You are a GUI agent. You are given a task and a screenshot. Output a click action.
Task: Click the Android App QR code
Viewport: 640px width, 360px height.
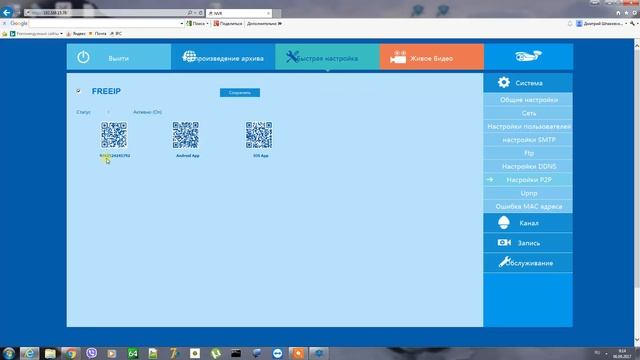coord(186,135)
